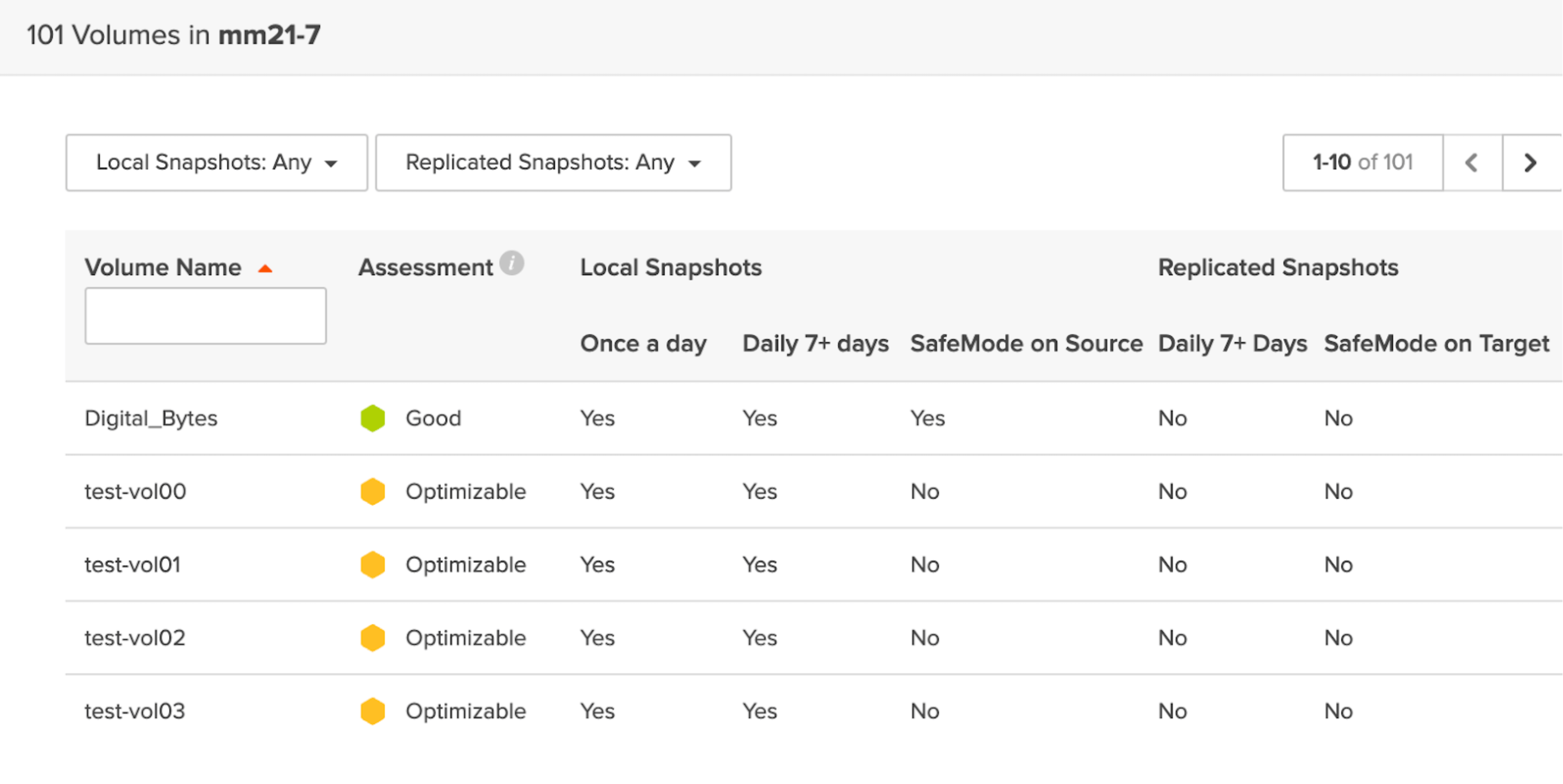
Task: Click the Good assessment text for Digital_Bytes
Action: click(433, 419)
